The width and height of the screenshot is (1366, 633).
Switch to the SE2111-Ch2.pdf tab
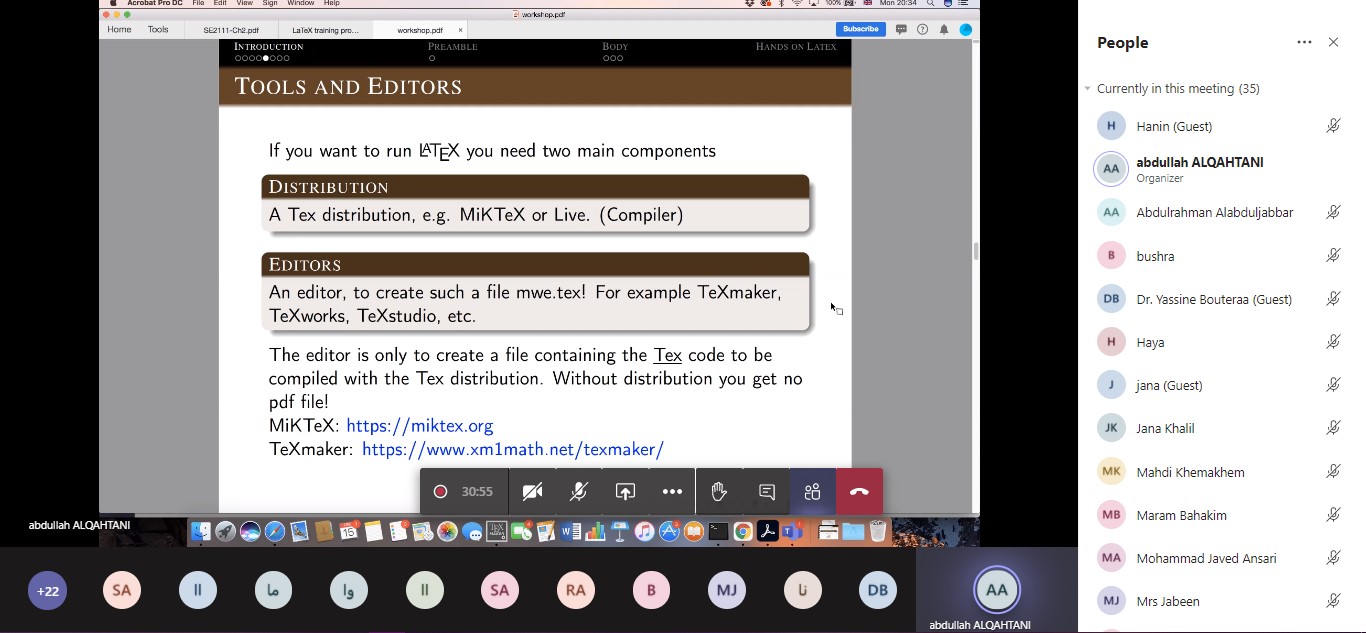coord(231,30)
